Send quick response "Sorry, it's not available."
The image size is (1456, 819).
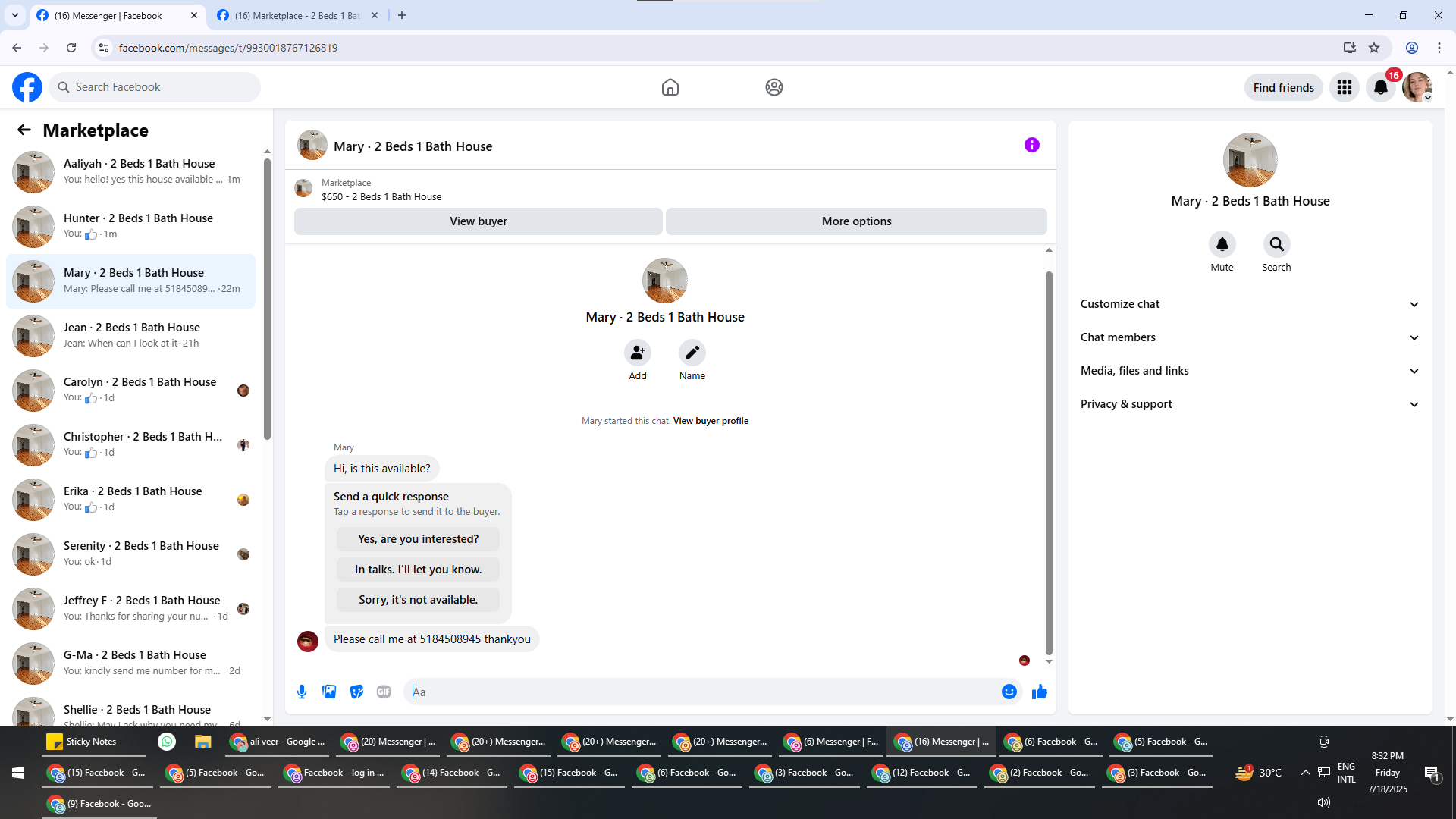pyautogui.click(x=418, y=600)
